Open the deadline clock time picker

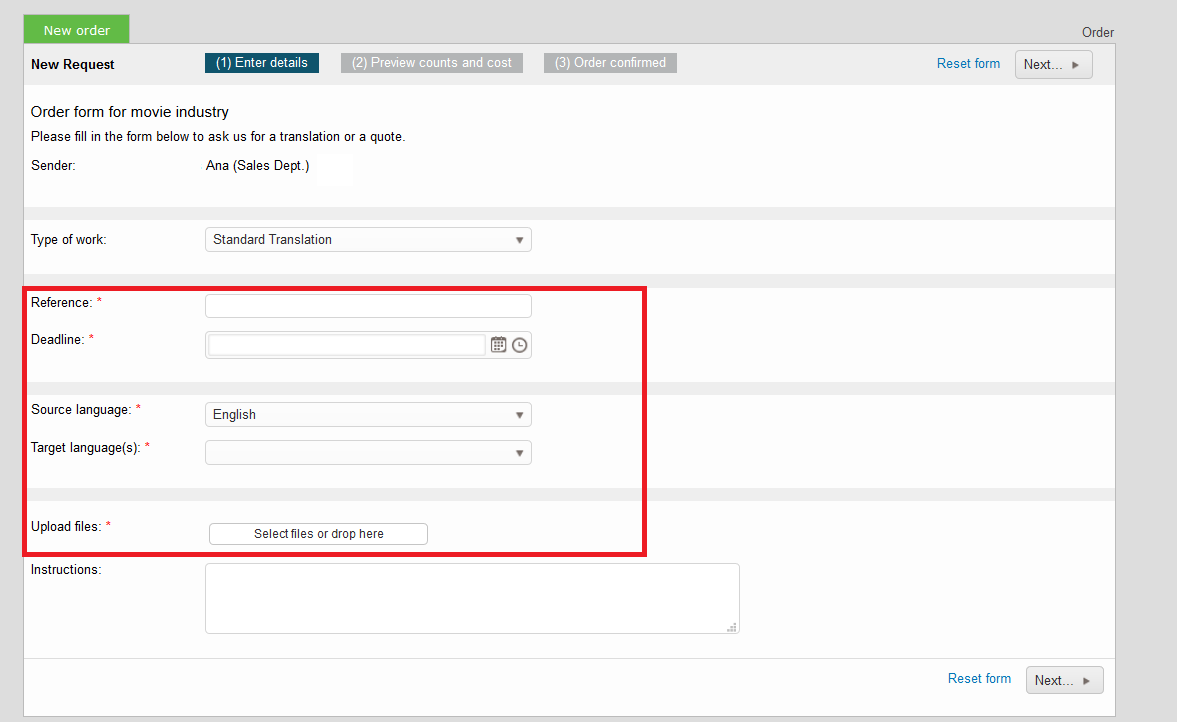pyautogui.click(x=519, y=345)
